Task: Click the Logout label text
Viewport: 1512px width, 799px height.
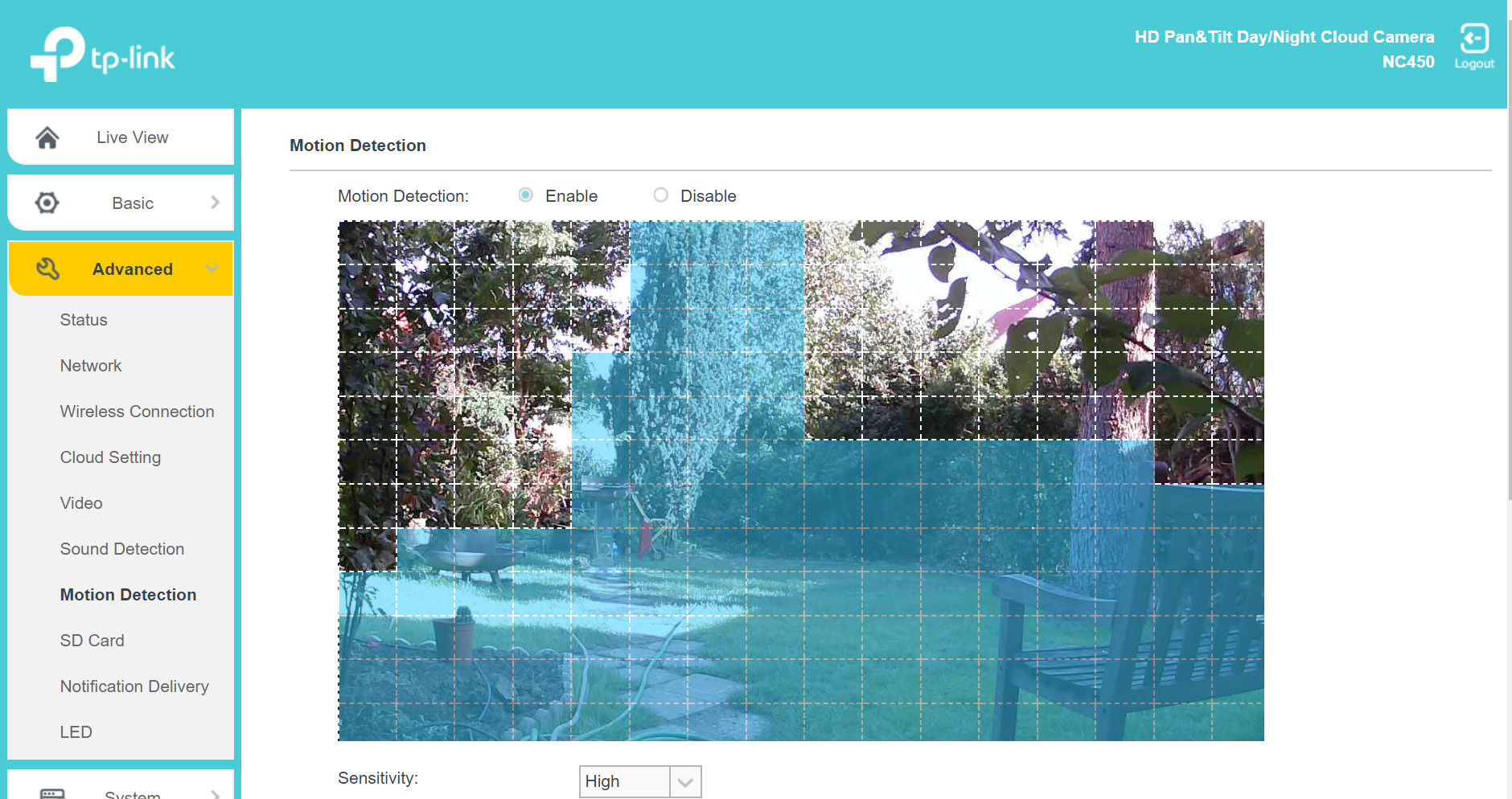Action: (x=1474, y=64)
